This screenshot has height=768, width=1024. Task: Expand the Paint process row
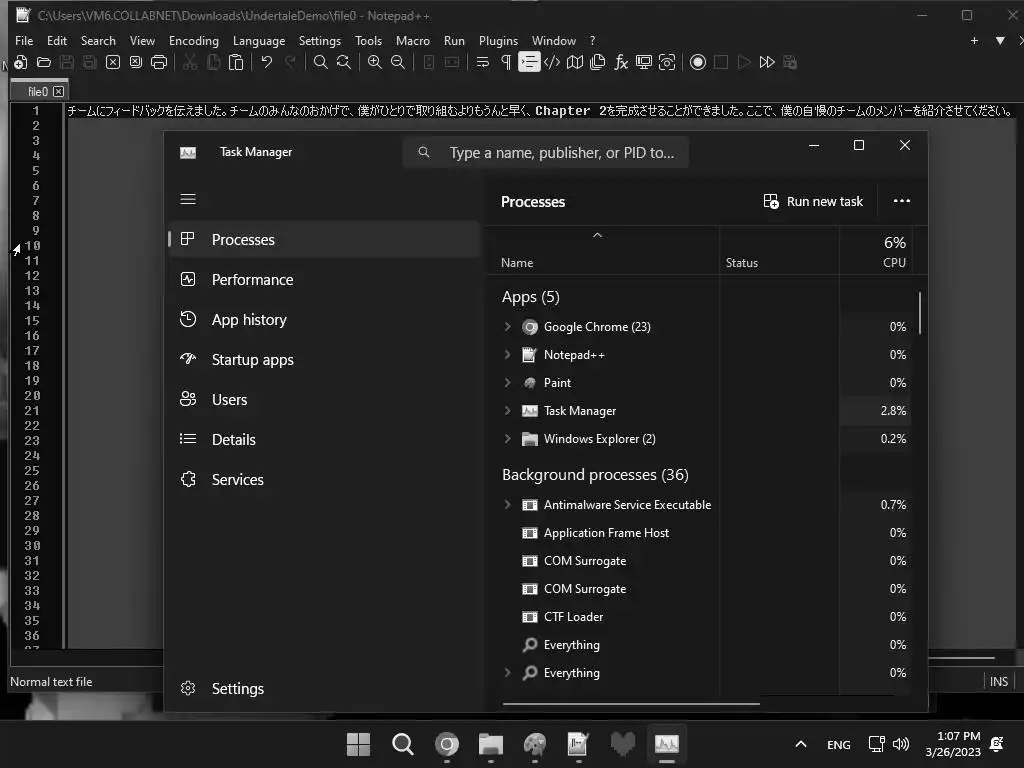[x=507, y=383]
